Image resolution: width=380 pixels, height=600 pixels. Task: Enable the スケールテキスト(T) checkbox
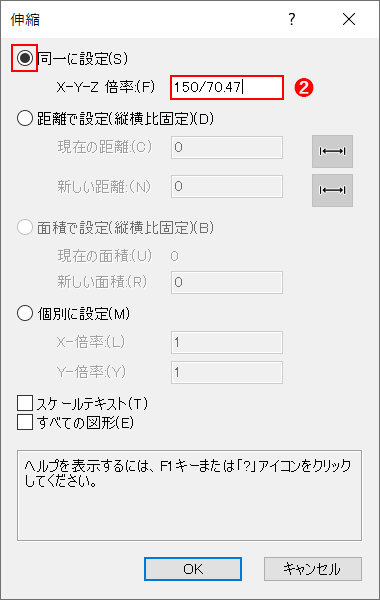(x=25, y=403)
